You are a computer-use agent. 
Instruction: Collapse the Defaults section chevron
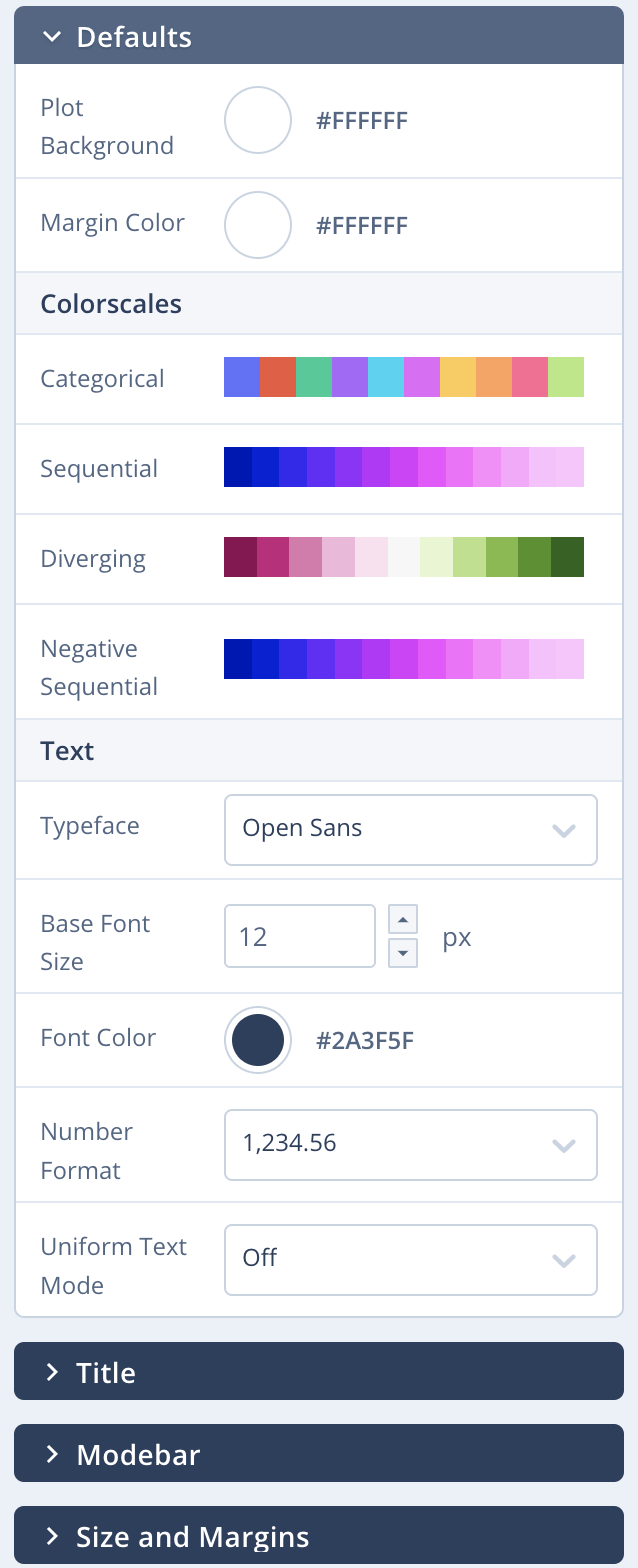tap(52, 37)
